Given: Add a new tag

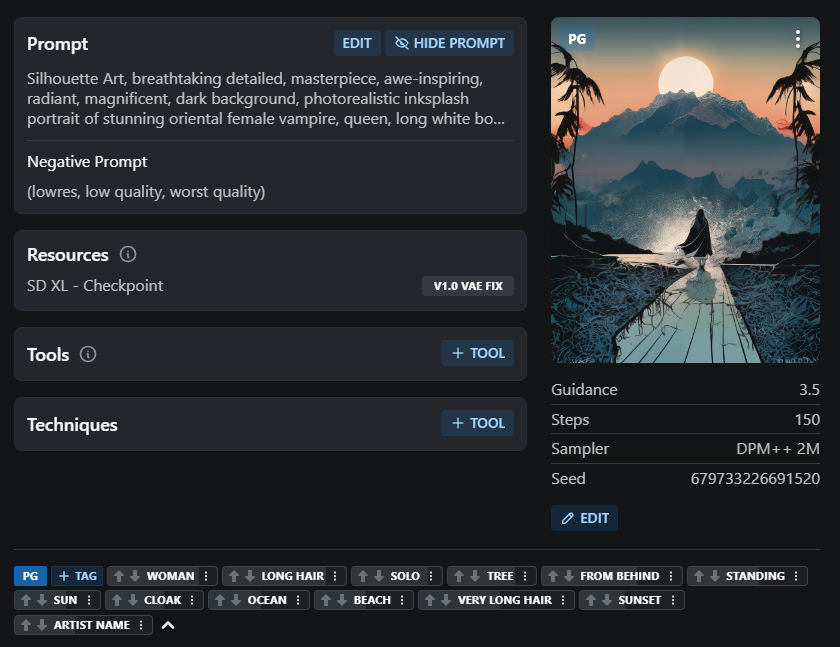Looking at the screenshot, I should tap(77, 576).
